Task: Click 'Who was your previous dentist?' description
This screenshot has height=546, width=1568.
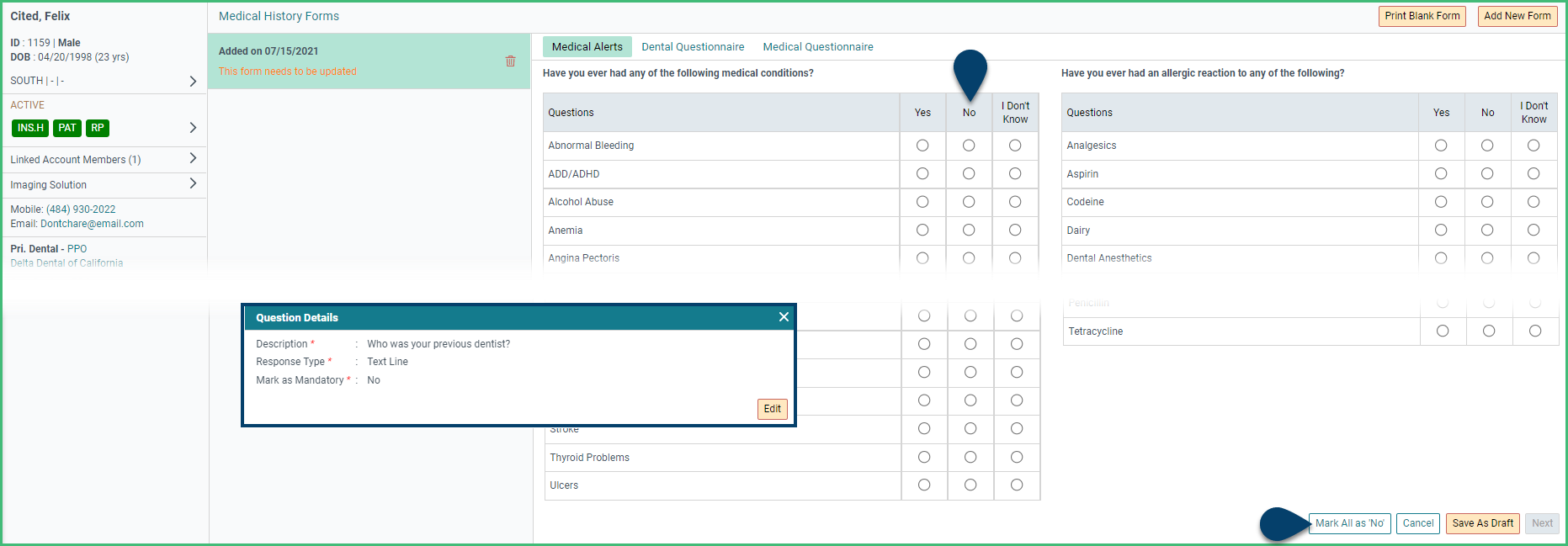Action: 439,344
